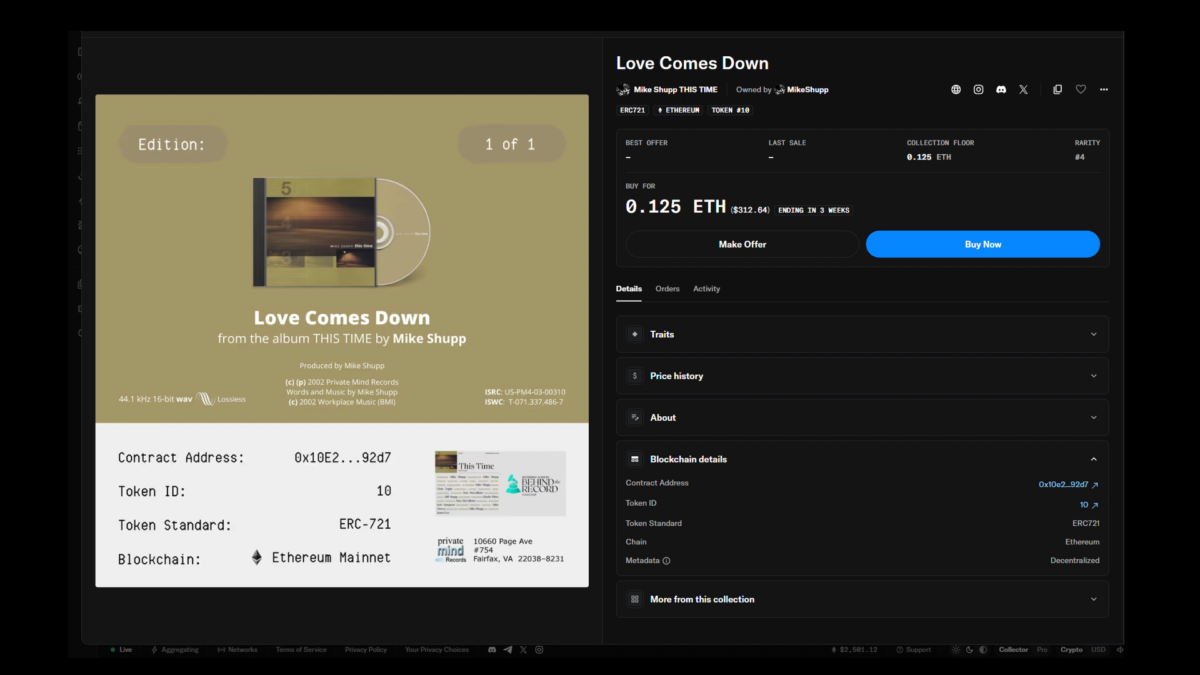1200x675 pixels.
Task: Switch to the Orders tab
Action: (667, 289)
